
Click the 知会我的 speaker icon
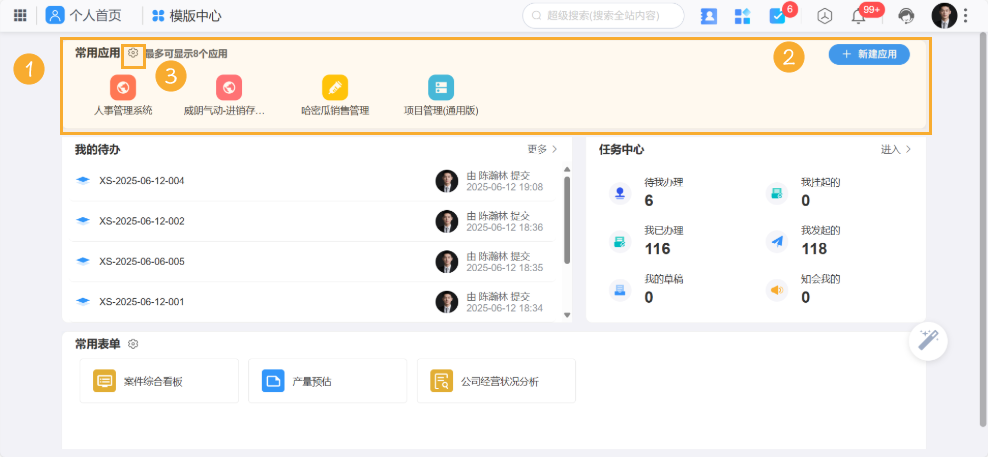(777, 290)
